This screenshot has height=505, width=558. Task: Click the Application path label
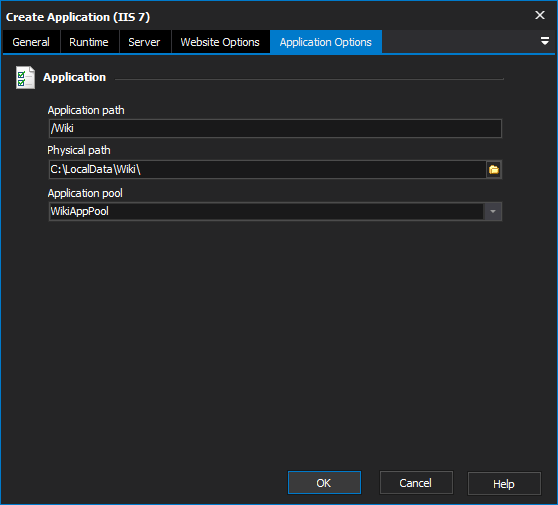tap(86, 110)
